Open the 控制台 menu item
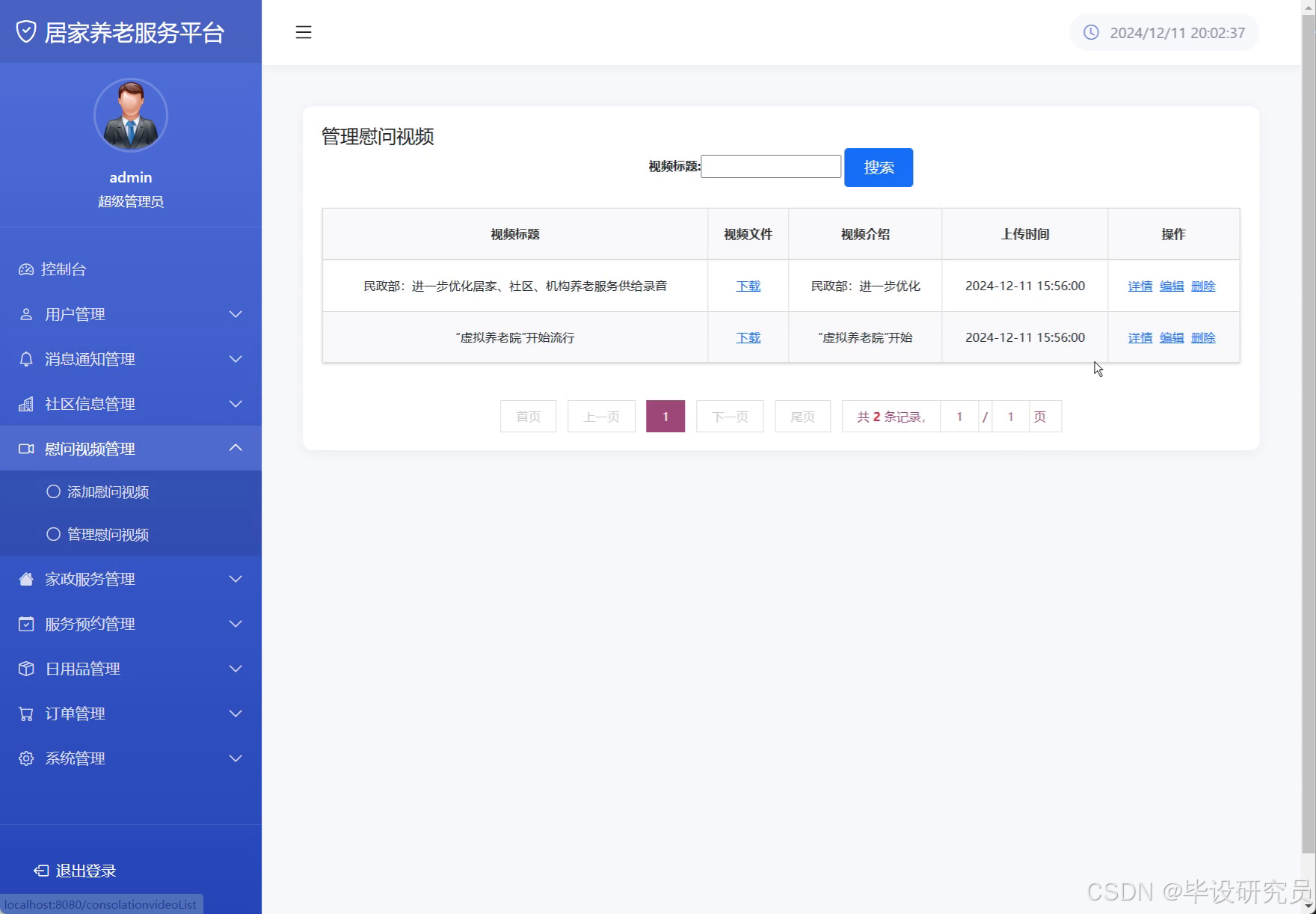This screenshot has height=914, width=1316. click(x=131, y=269)
